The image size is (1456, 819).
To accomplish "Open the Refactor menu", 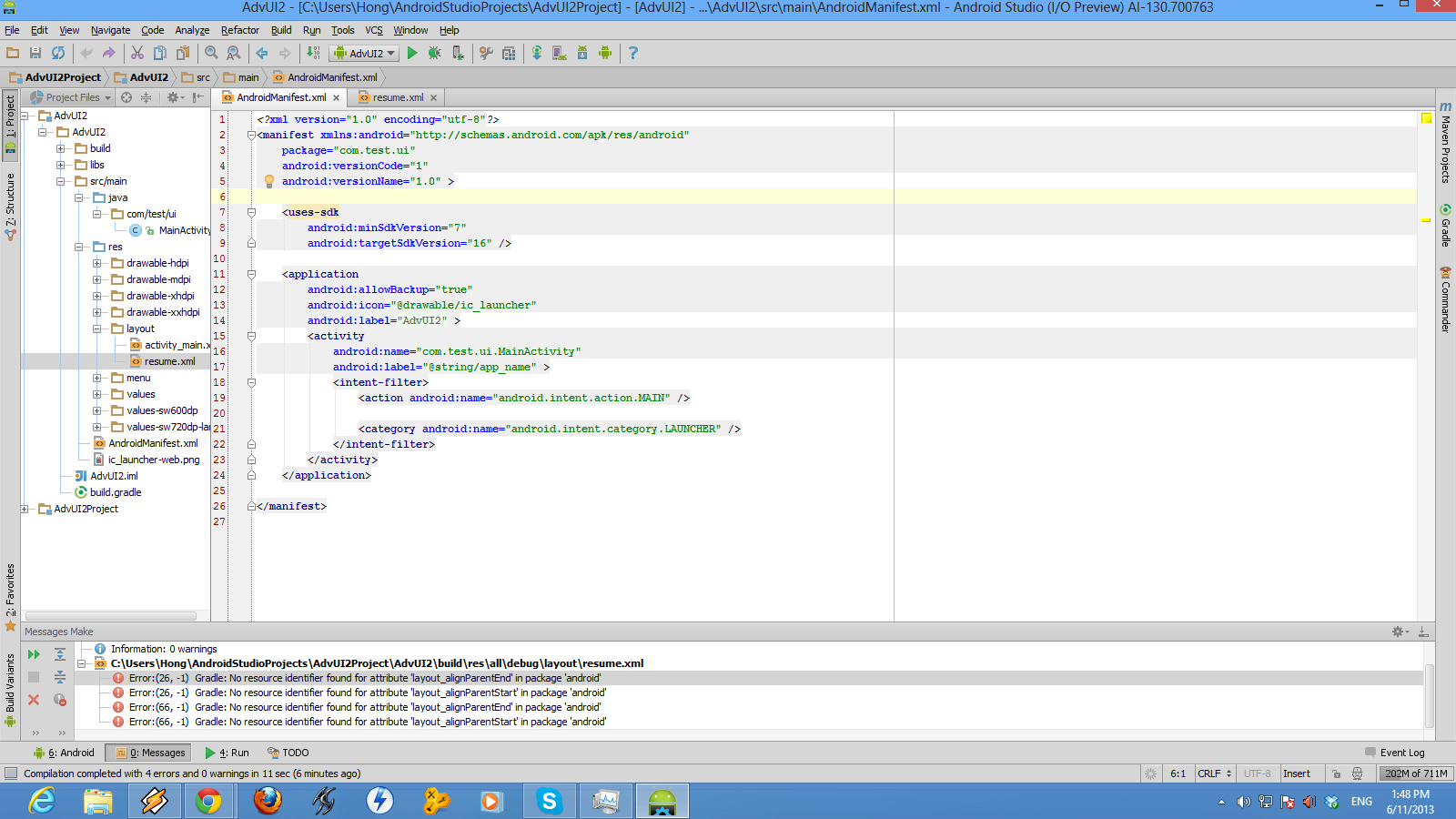I will coord(239,30).
